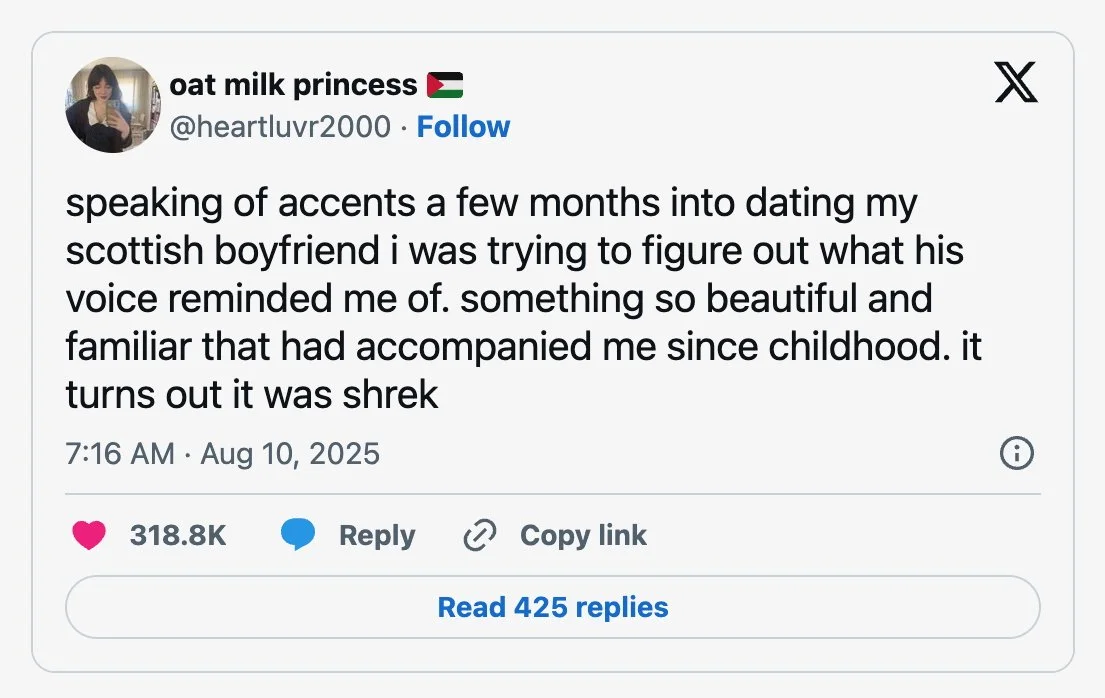Click the display name oat milk princess
This screenshot has width=1105, height=698.
click(293, 86)
